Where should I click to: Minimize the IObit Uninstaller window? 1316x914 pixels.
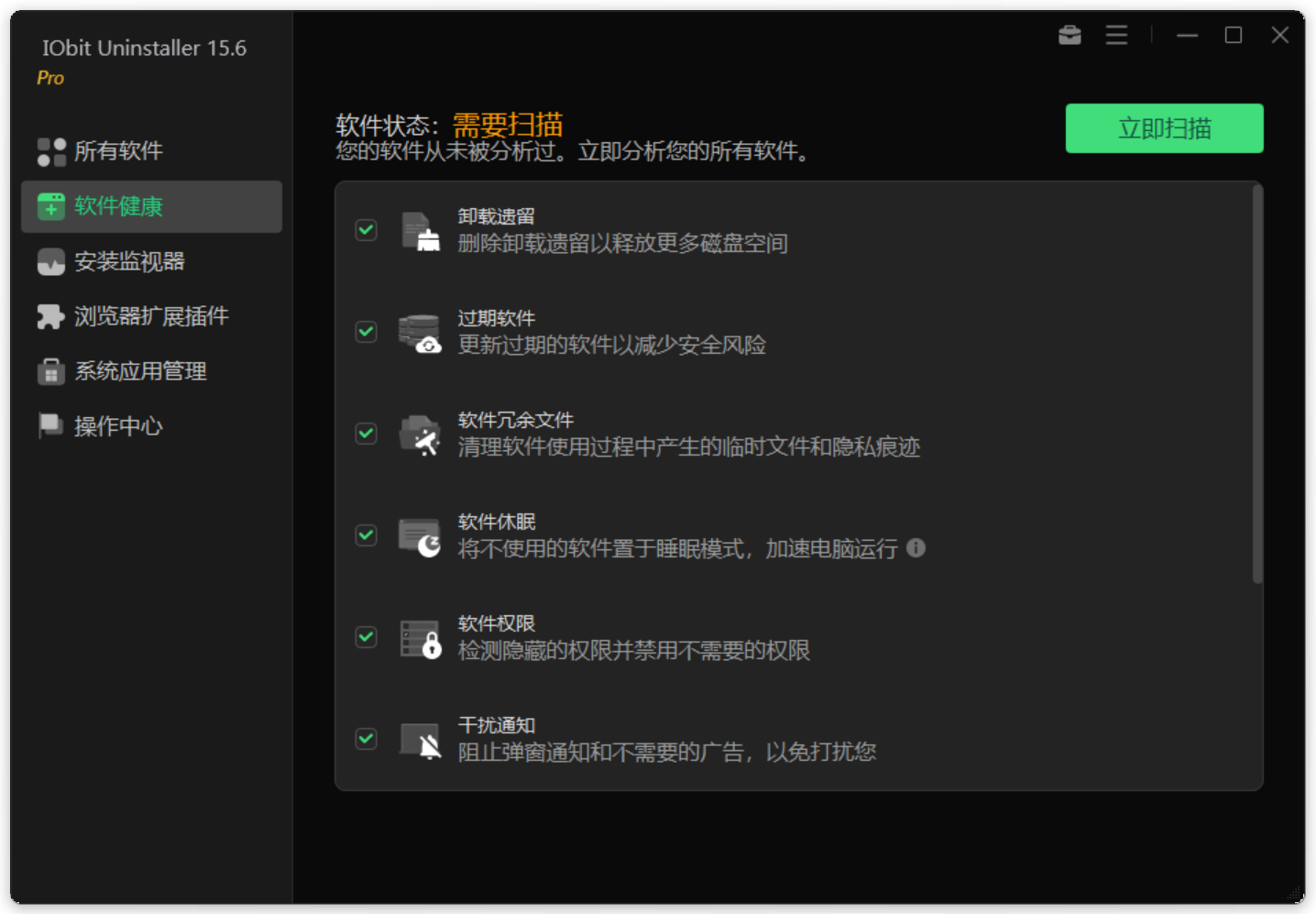point(1187,35)
